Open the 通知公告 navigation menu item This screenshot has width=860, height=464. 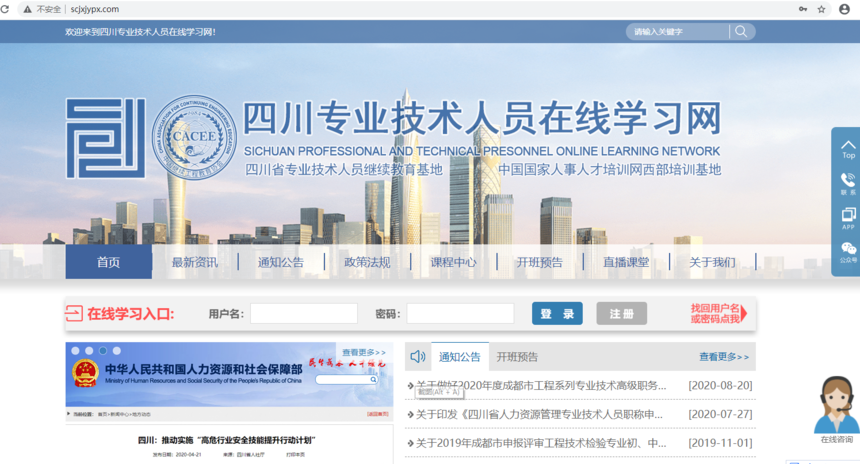tap(281, 262)
